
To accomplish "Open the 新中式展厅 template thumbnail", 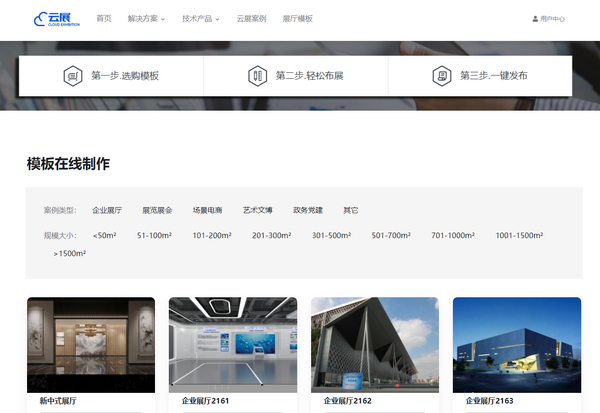I will [x=91, y=343].
